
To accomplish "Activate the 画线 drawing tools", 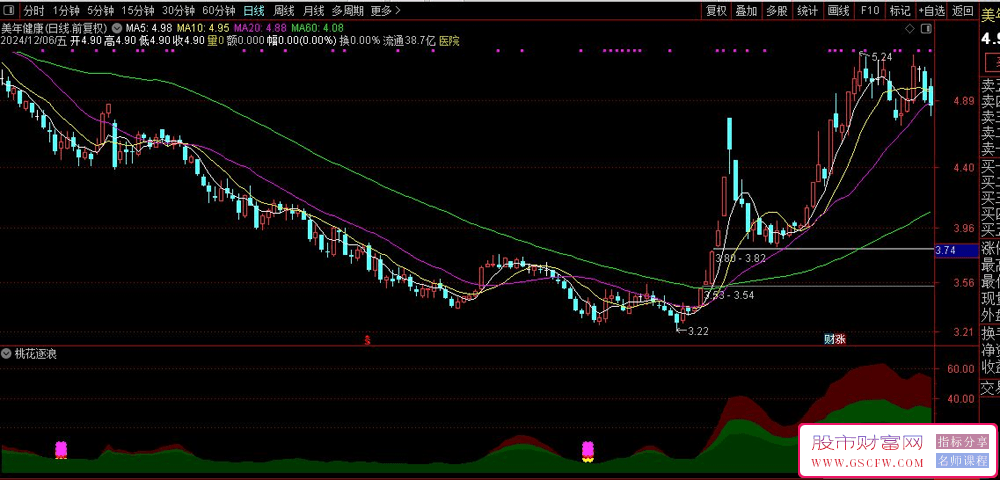I will point(838,10).
